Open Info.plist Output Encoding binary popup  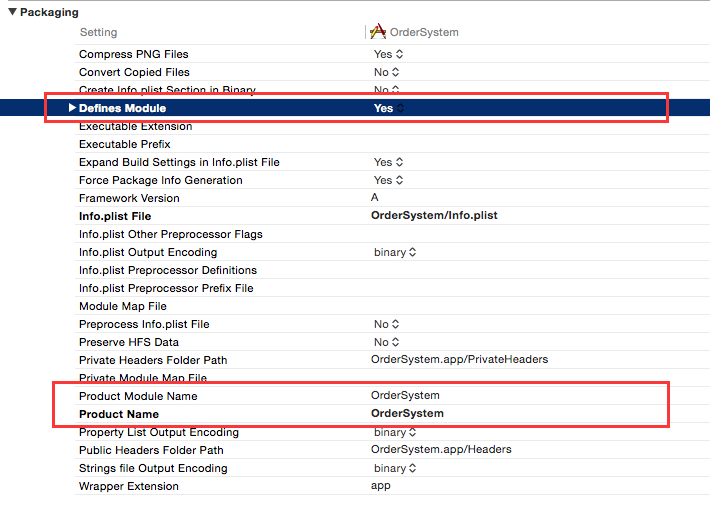point(395,252)
